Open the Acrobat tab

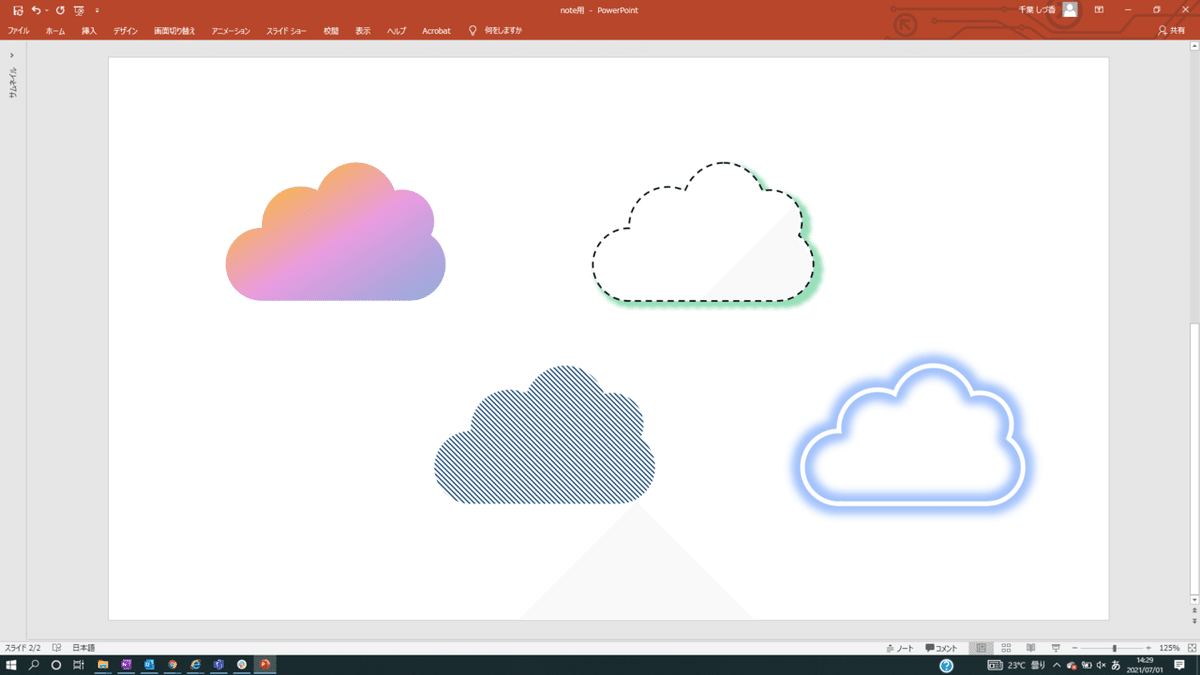437,31
